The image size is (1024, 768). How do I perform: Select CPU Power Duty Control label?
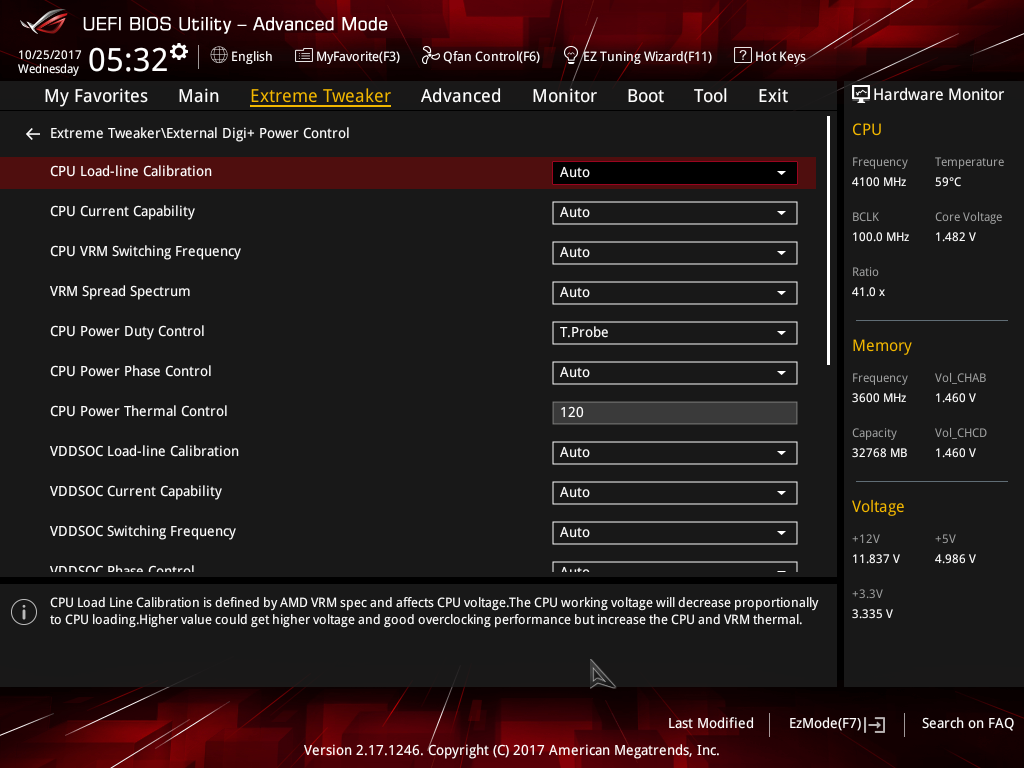(127, 332)
